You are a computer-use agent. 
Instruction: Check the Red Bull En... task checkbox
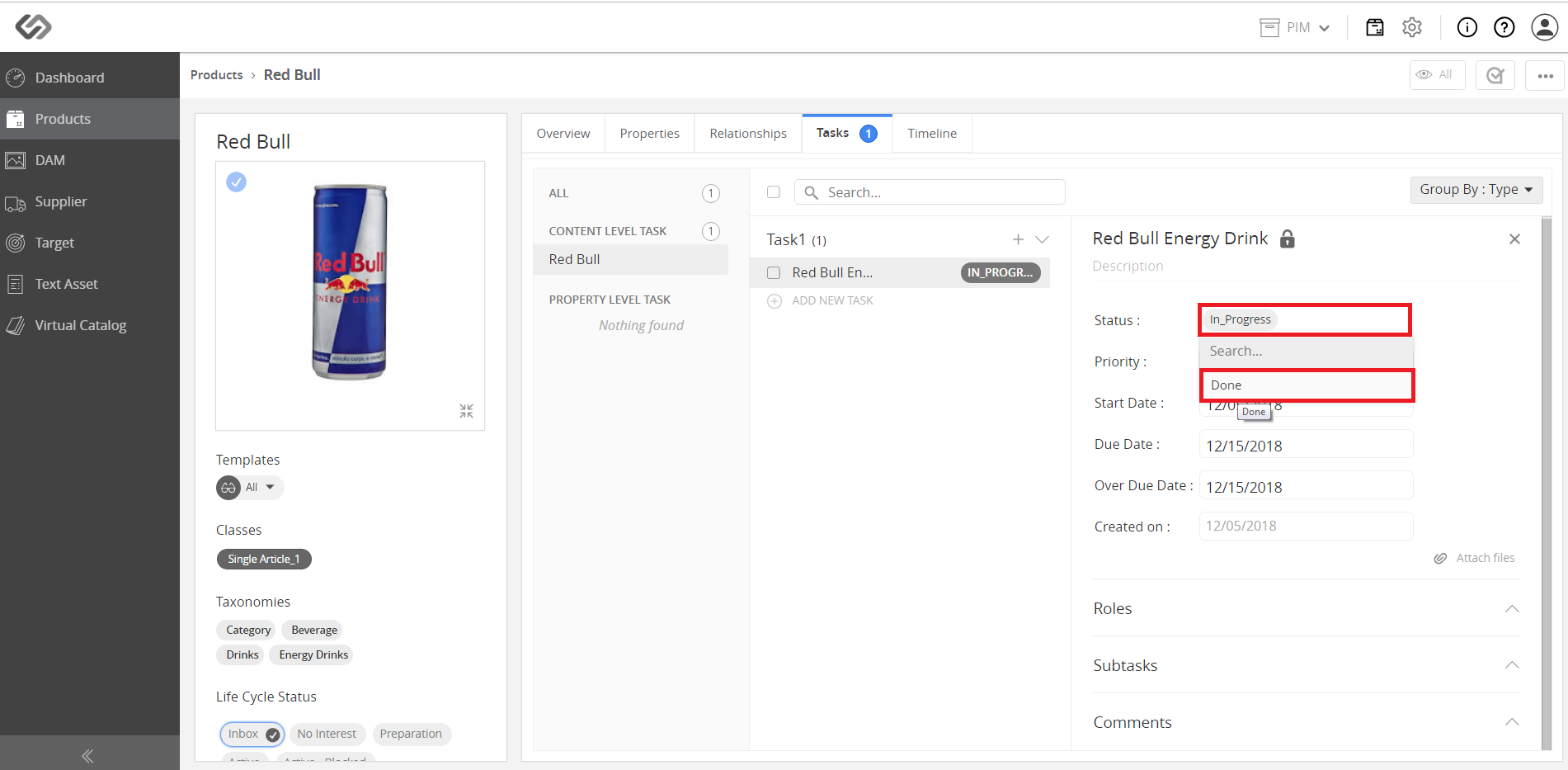(774, 273)
